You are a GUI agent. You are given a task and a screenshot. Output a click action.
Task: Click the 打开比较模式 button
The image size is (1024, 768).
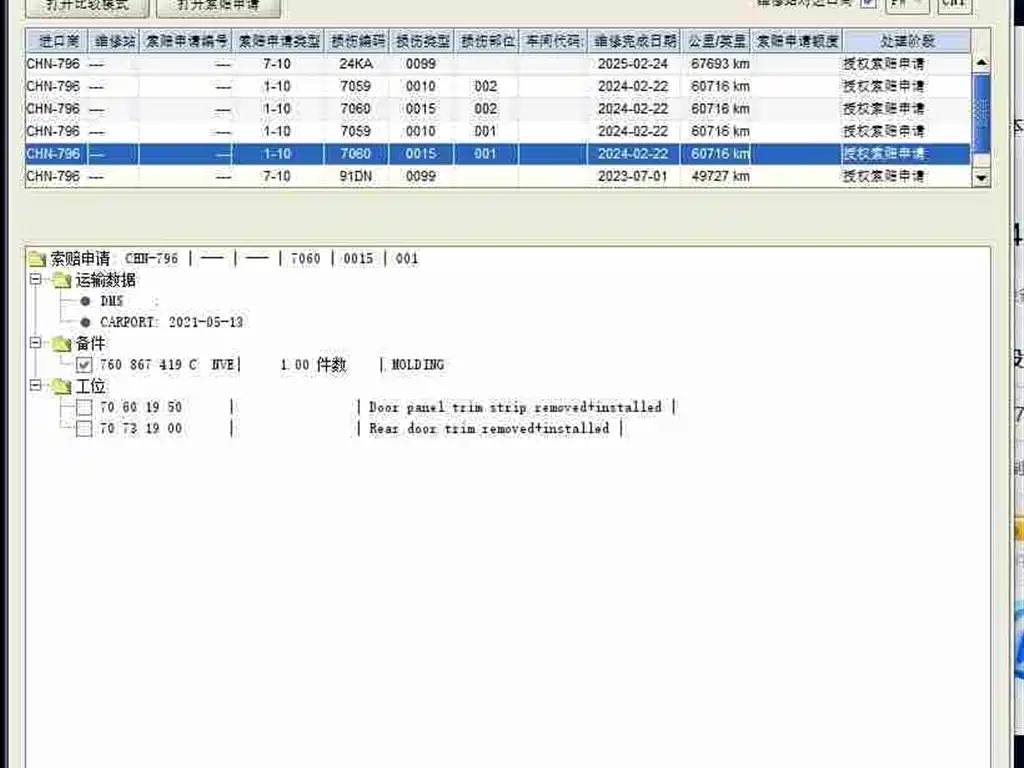click(x=88, y=7)
